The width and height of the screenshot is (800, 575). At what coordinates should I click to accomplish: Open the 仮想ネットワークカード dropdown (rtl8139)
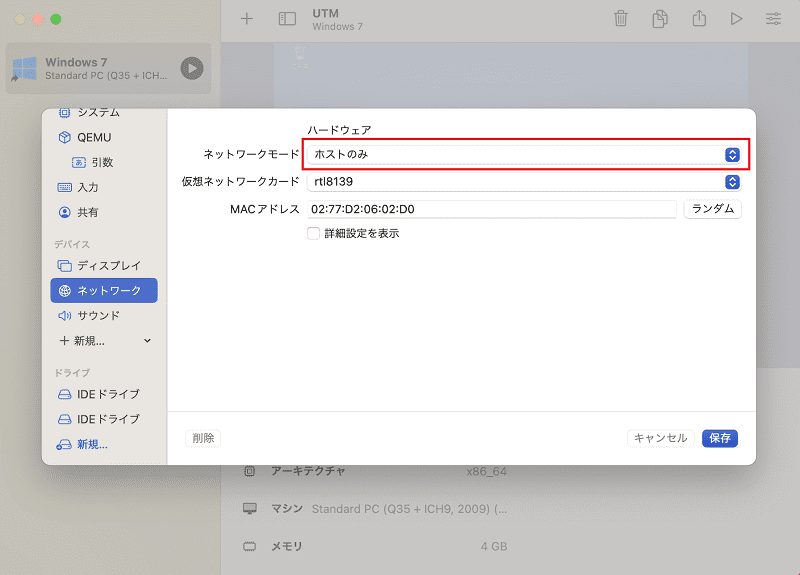click(524, 182)
